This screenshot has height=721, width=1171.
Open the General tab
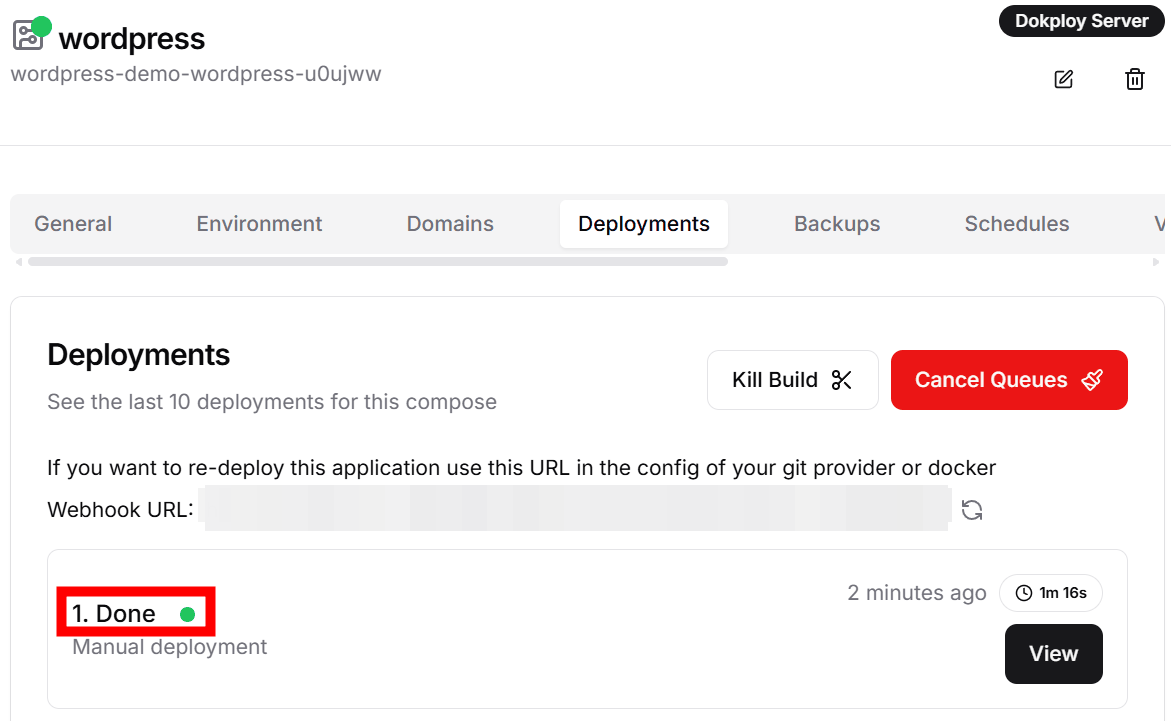(x=73, y=224)
